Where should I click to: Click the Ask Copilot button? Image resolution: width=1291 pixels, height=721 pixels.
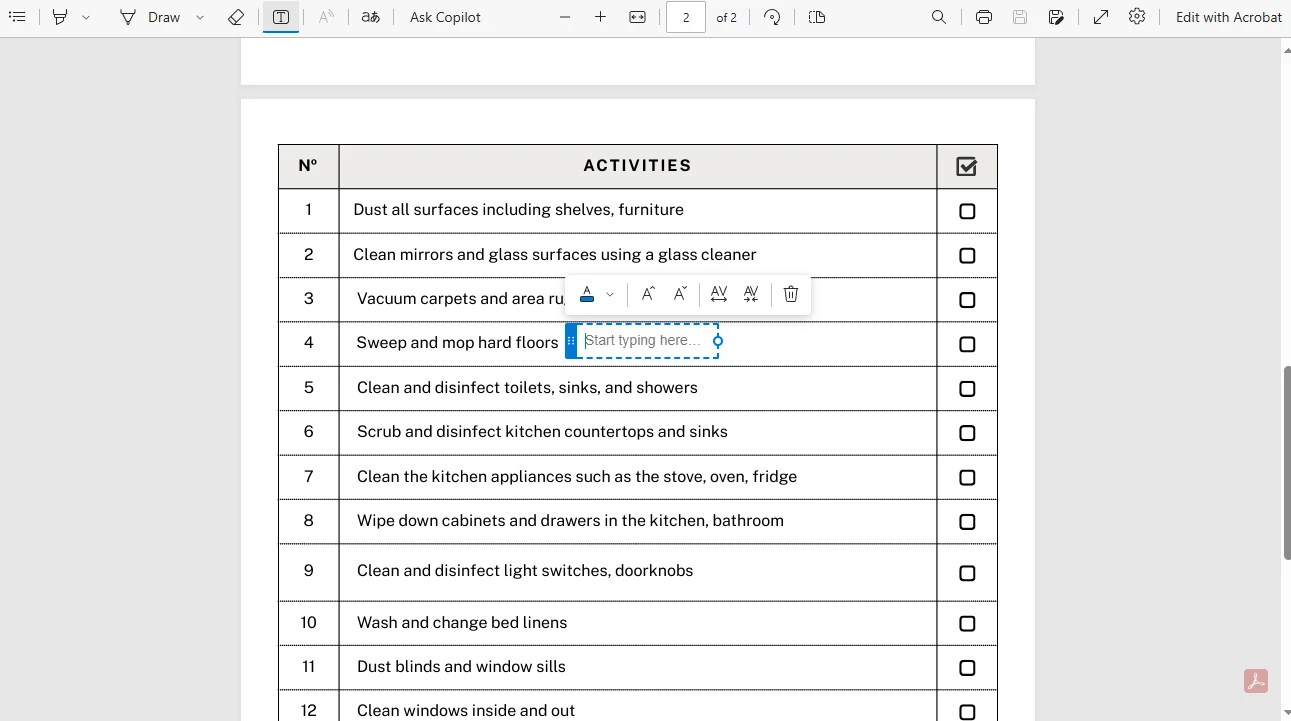coord(445,17)
